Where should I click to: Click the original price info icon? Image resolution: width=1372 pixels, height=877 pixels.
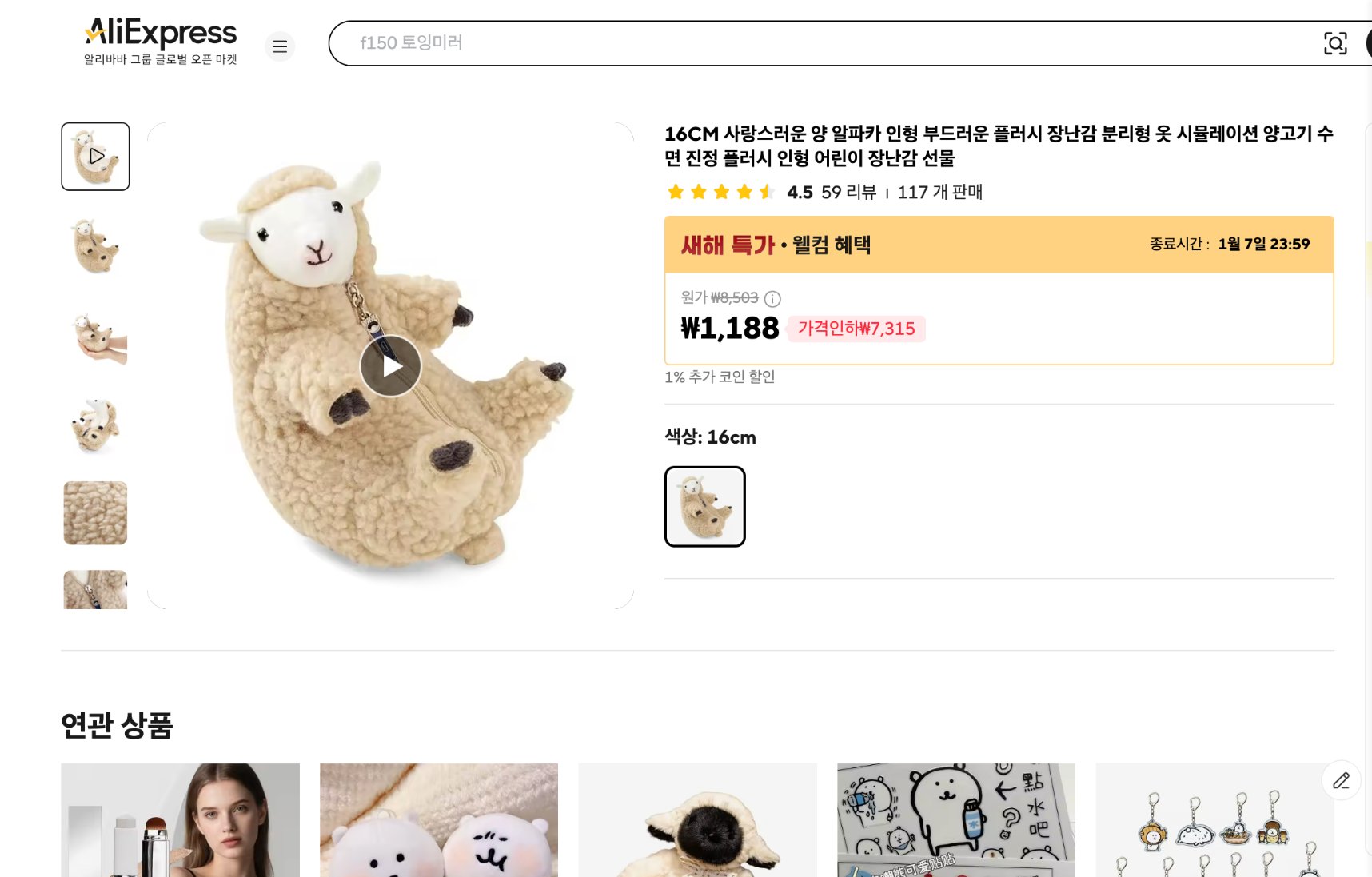click(772, 299)
